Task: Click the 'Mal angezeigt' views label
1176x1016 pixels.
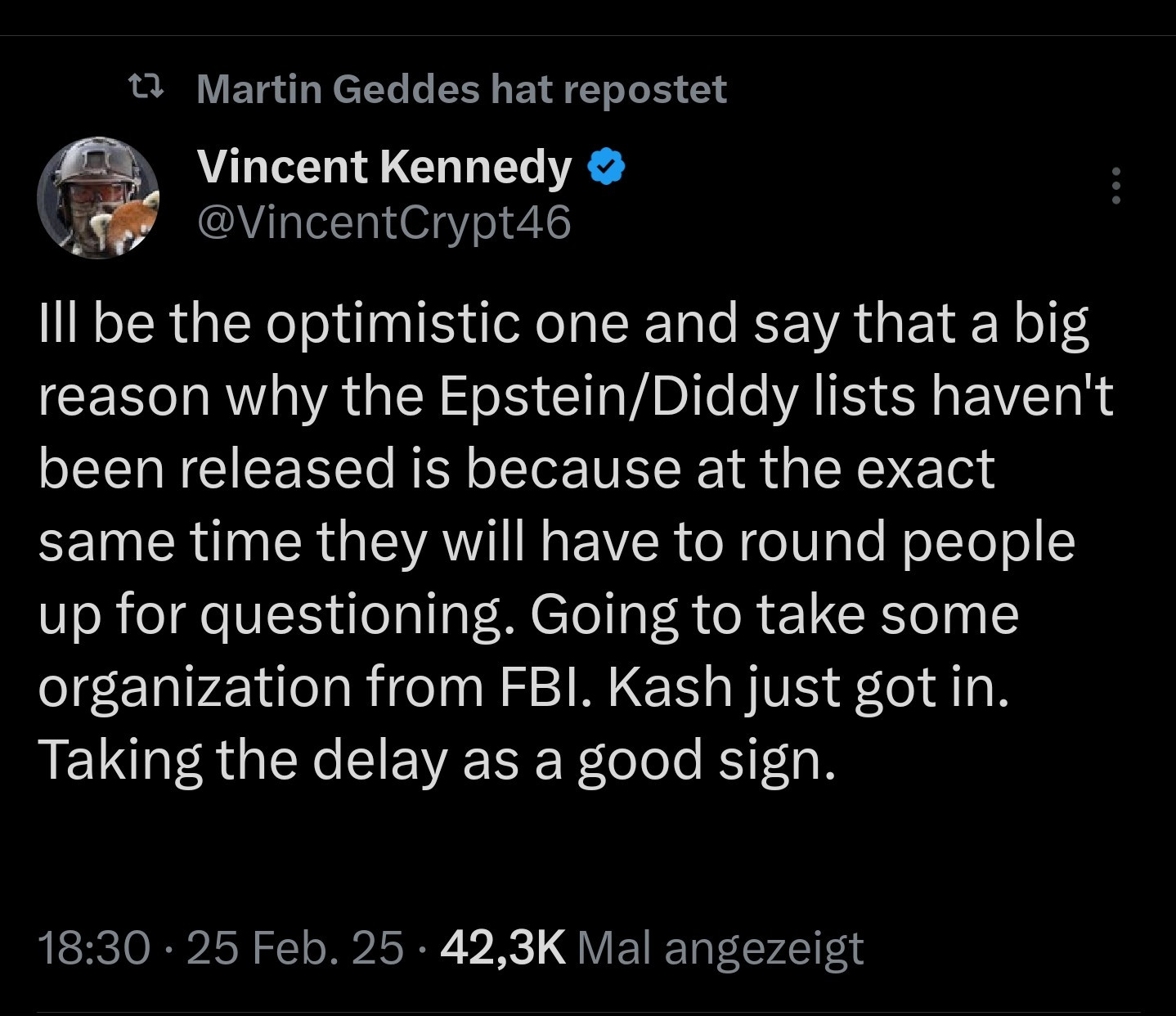Action: [720, 948]
